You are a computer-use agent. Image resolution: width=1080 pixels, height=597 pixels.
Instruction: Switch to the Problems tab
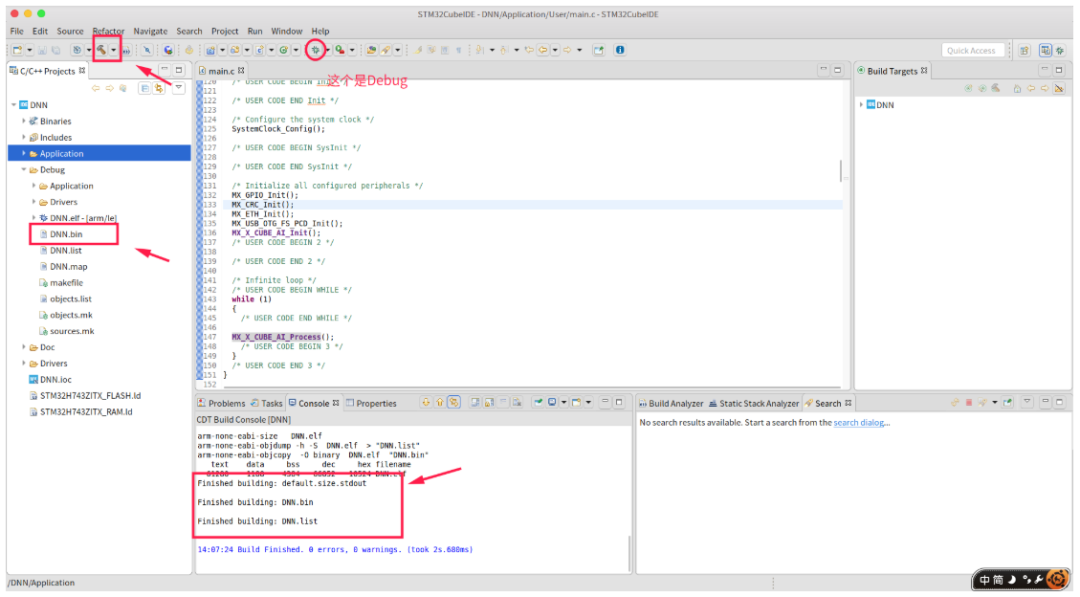click(x=221, y=403)
